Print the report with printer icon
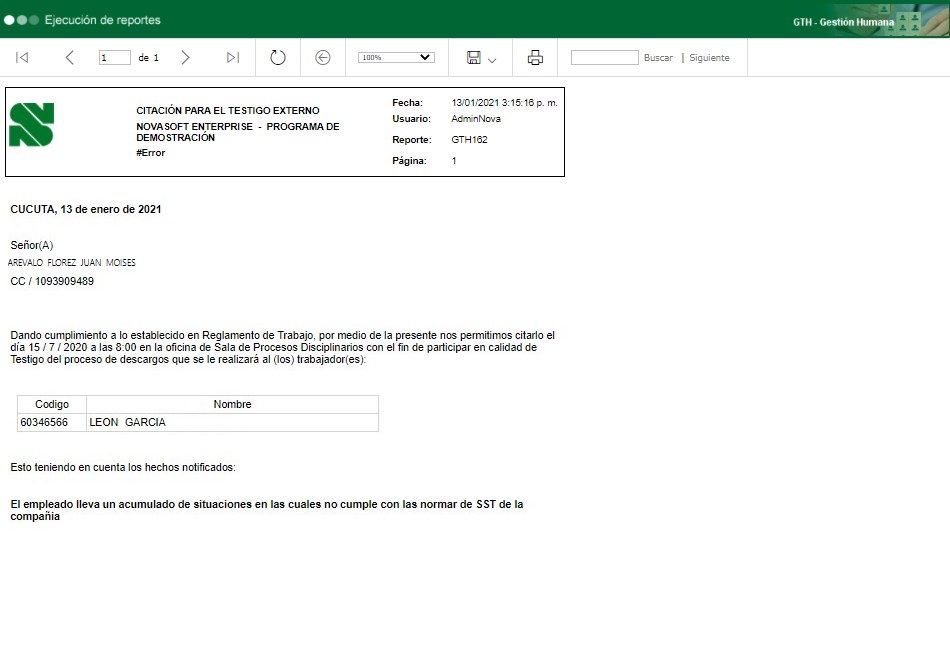 point(535,58)
